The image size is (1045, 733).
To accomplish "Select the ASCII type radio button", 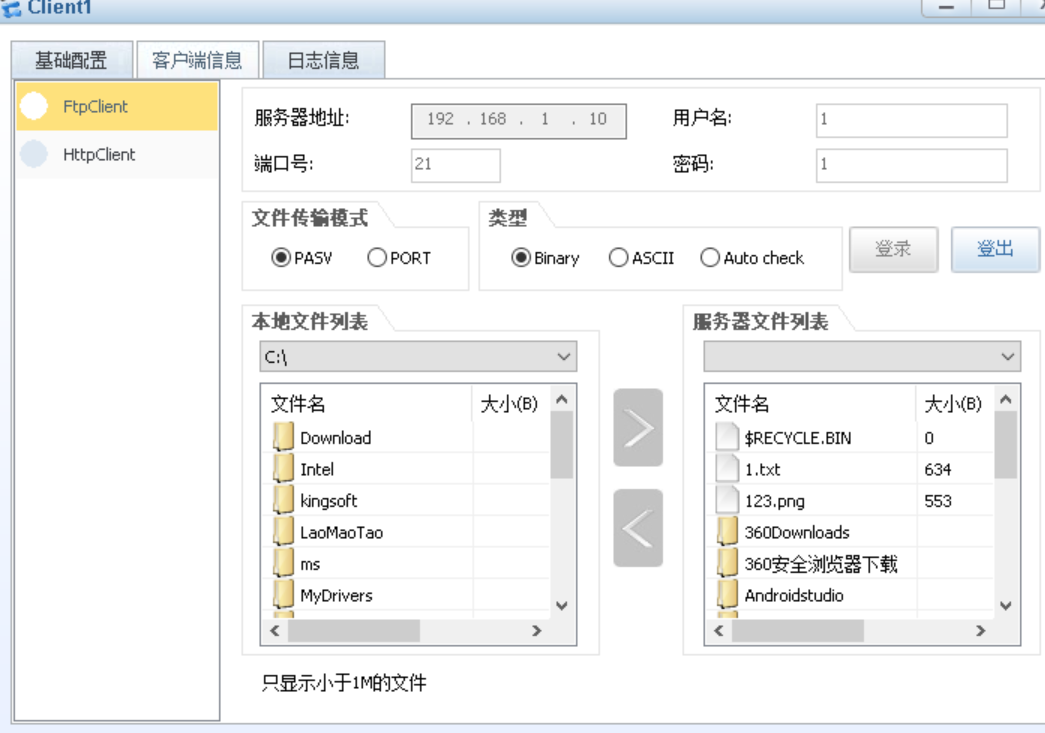I will pyautogui.click(x=618, y=258).
